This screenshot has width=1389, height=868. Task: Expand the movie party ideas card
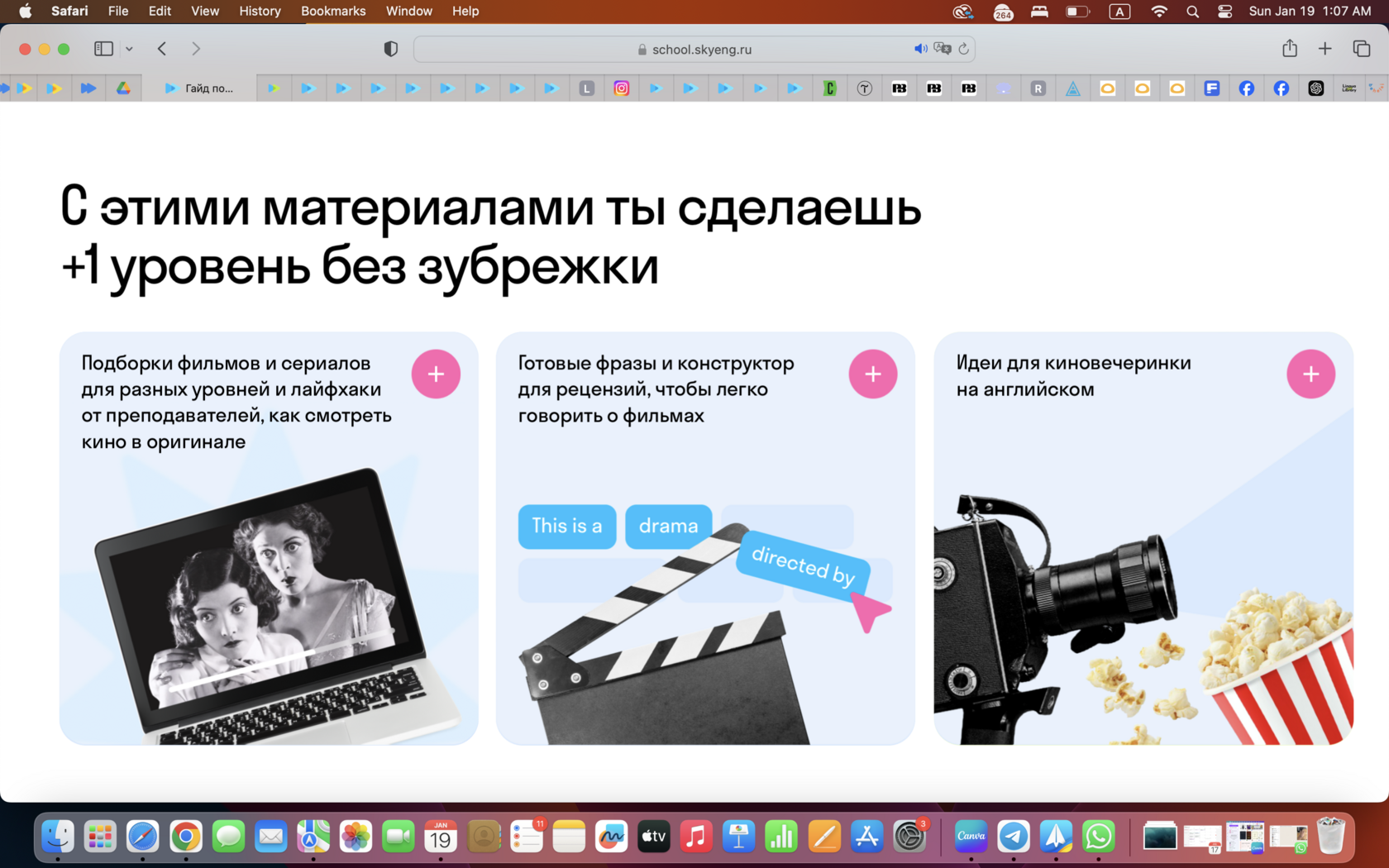[1310, 374]
